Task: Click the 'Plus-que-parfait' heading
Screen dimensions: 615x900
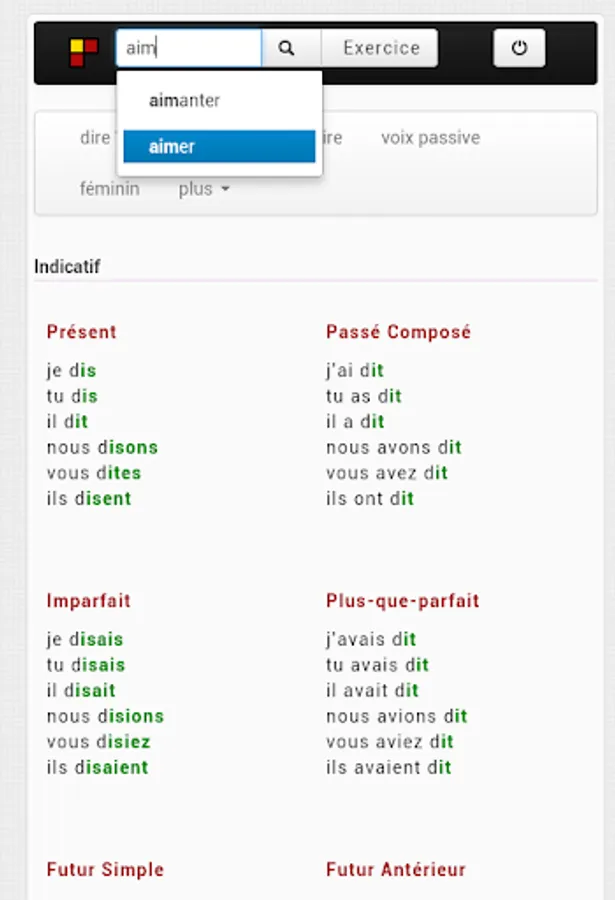Action: pos(403,601)
